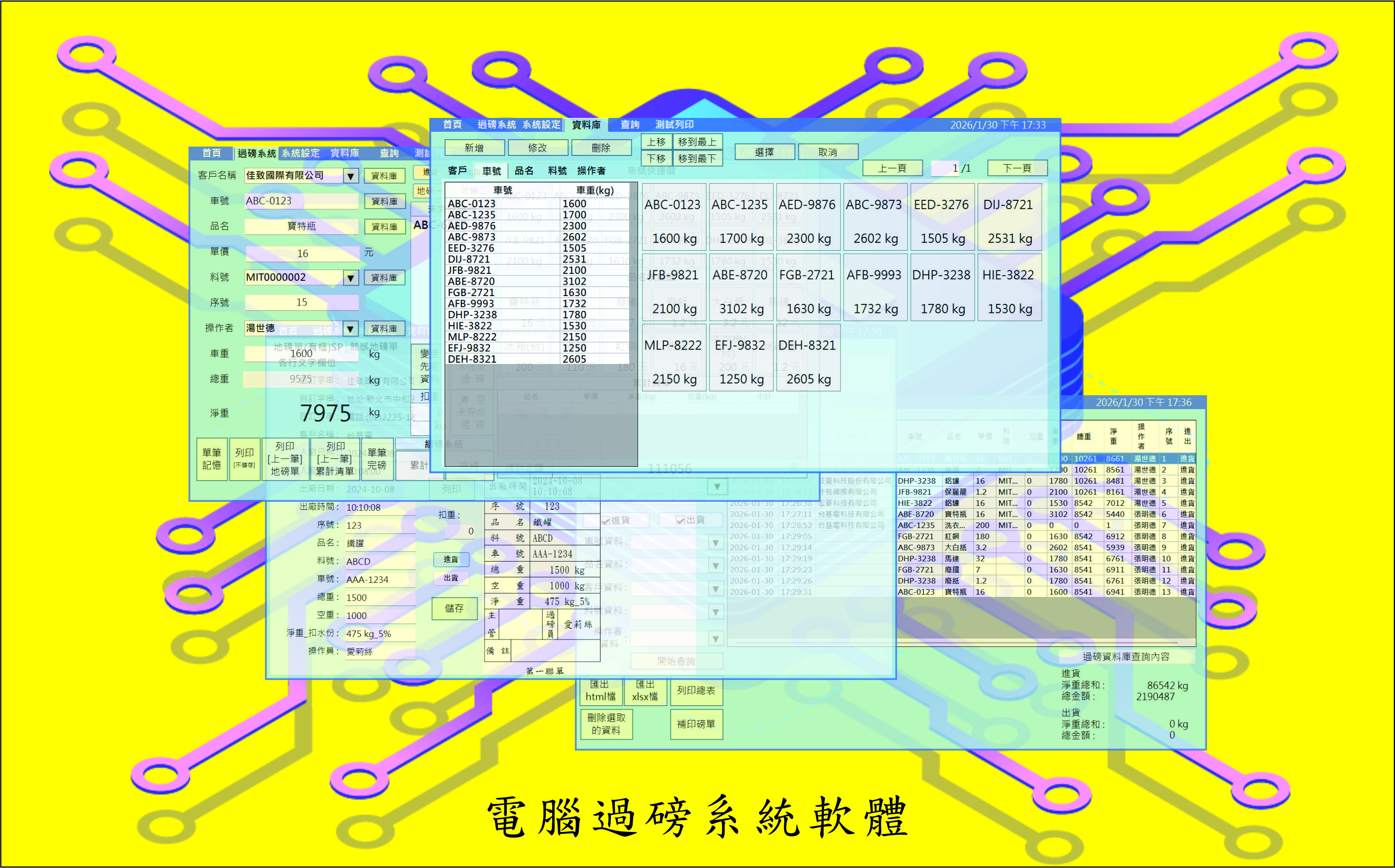Click the 下一頁 page button
1395x868 pixels.
tap(1017, 168)
